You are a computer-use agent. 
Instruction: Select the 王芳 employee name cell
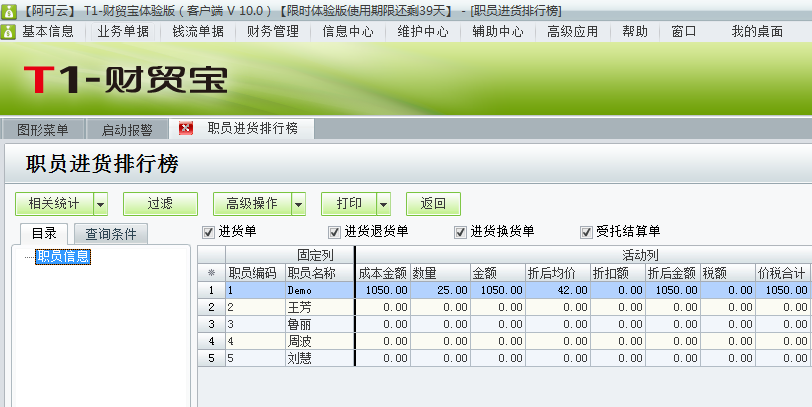[320, 308]
